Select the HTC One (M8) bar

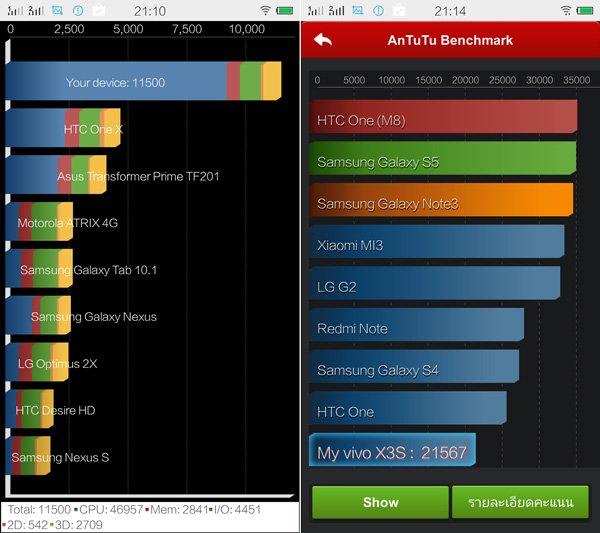click(x=443, y=117)
